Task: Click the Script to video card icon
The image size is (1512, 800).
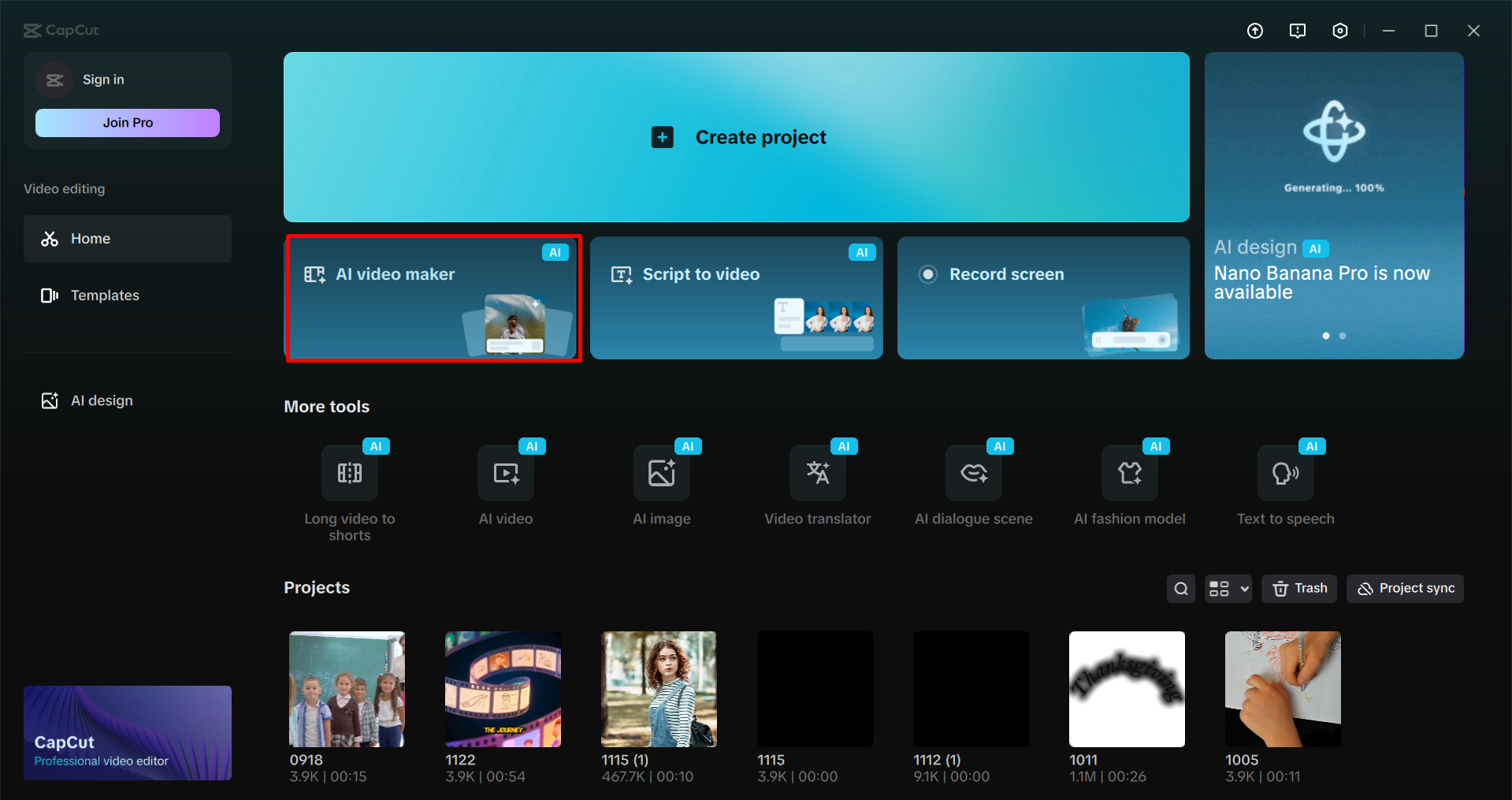Action: 622,274
